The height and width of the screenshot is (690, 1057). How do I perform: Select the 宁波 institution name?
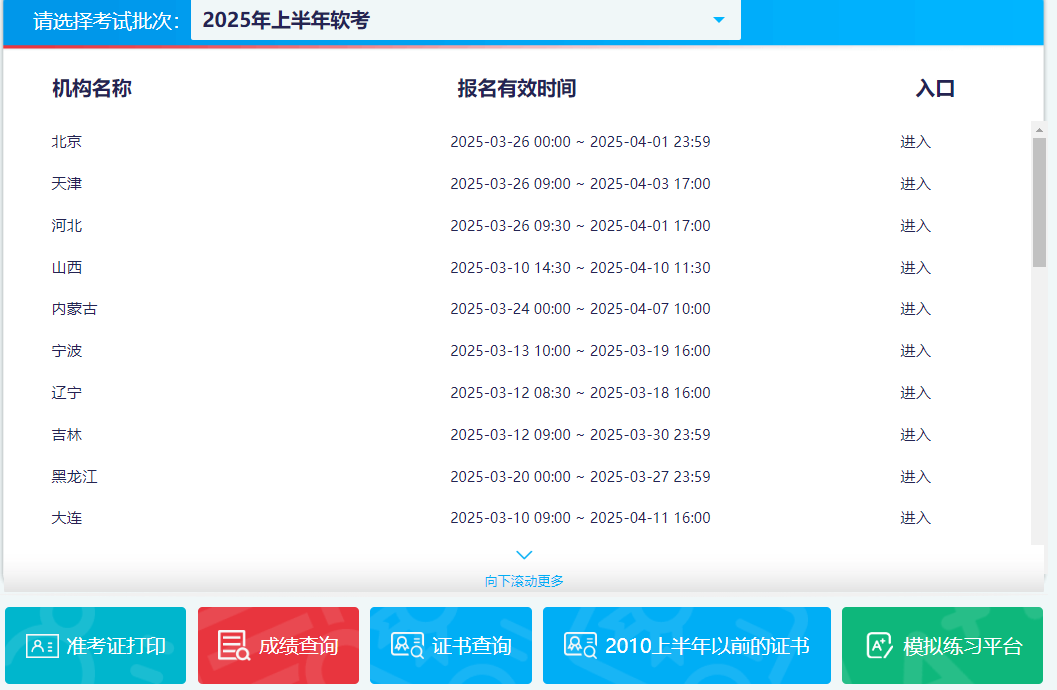pyautogui.click(x=67, y=350)
